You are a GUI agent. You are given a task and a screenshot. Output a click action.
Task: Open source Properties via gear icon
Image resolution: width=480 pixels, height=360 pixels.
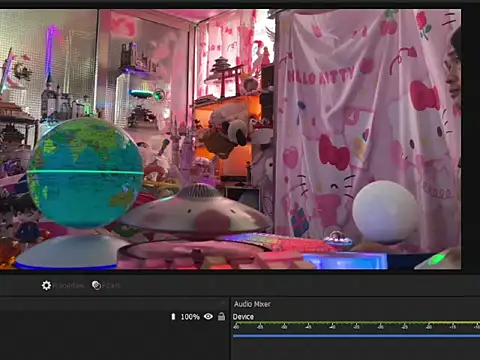(x=46, y=285)
